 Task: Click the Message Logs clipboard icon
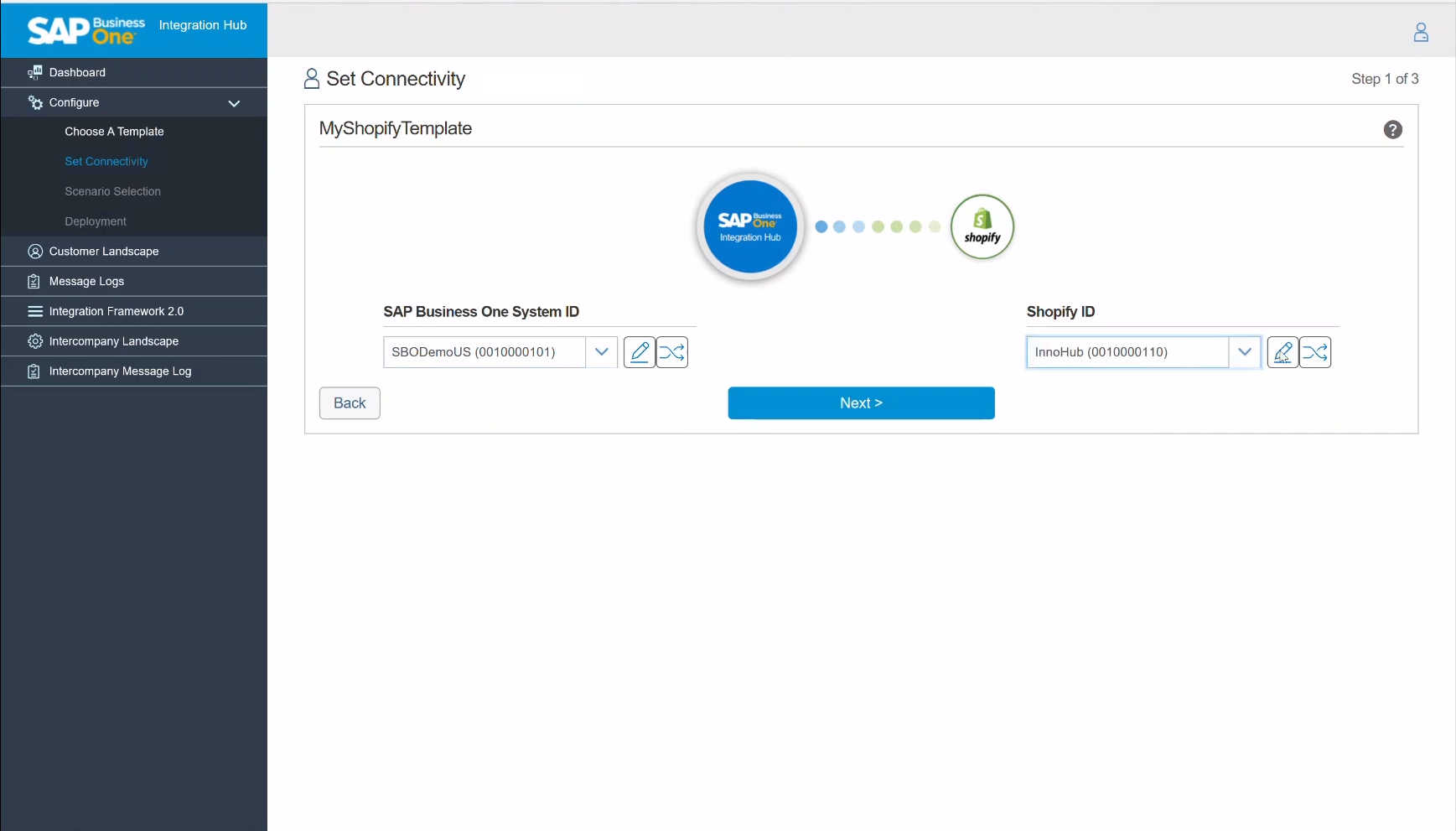[x=34, y=282]
